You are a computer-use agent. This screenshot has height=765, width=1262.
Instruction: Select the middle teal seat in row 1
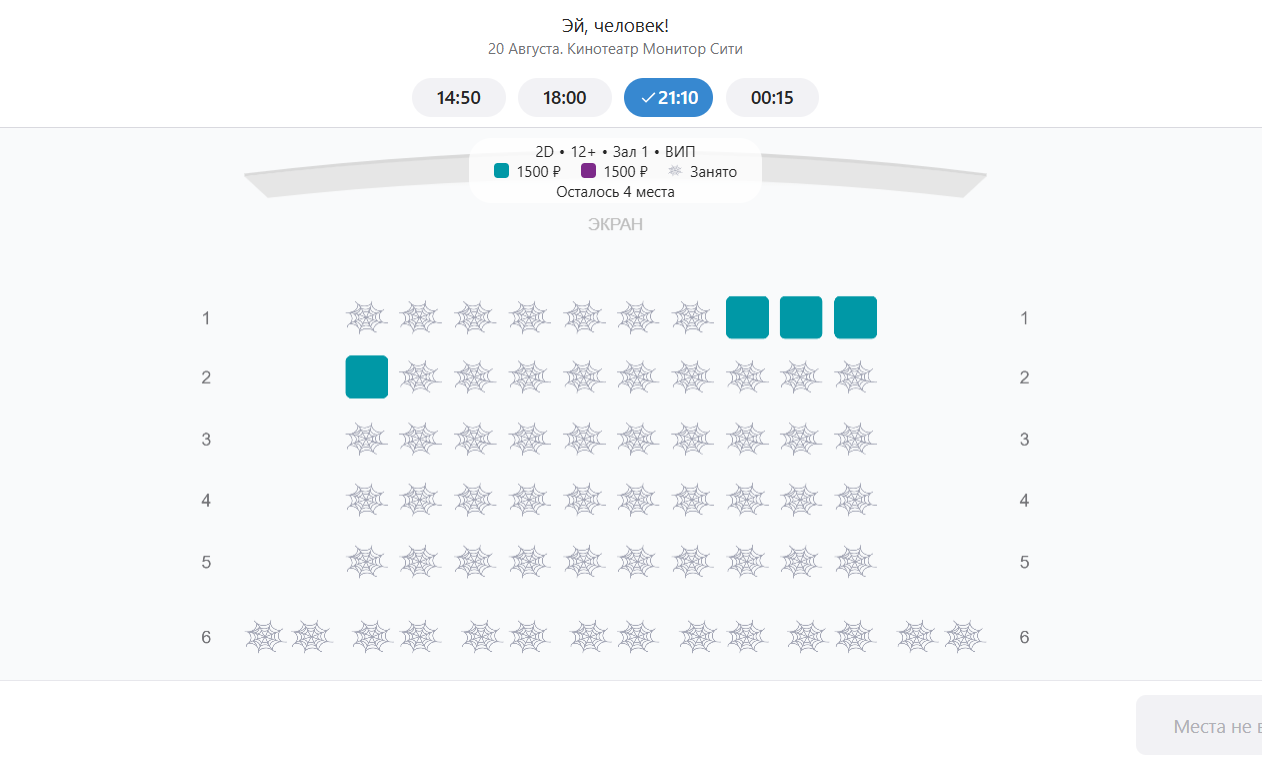801,318
